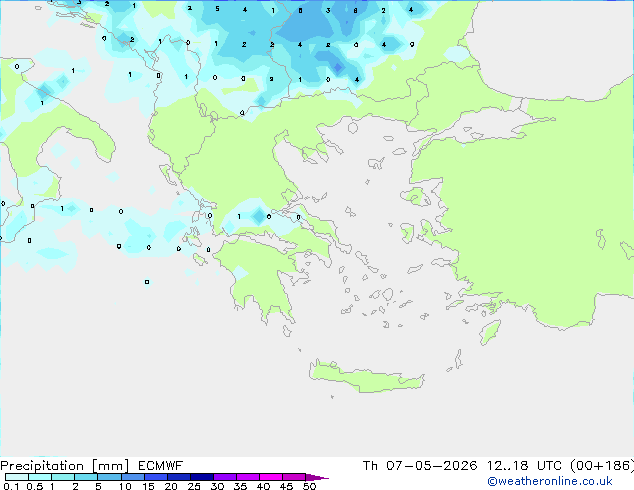
Task: Open the weatheronline.co.uk link
Action: pos(550,481)
